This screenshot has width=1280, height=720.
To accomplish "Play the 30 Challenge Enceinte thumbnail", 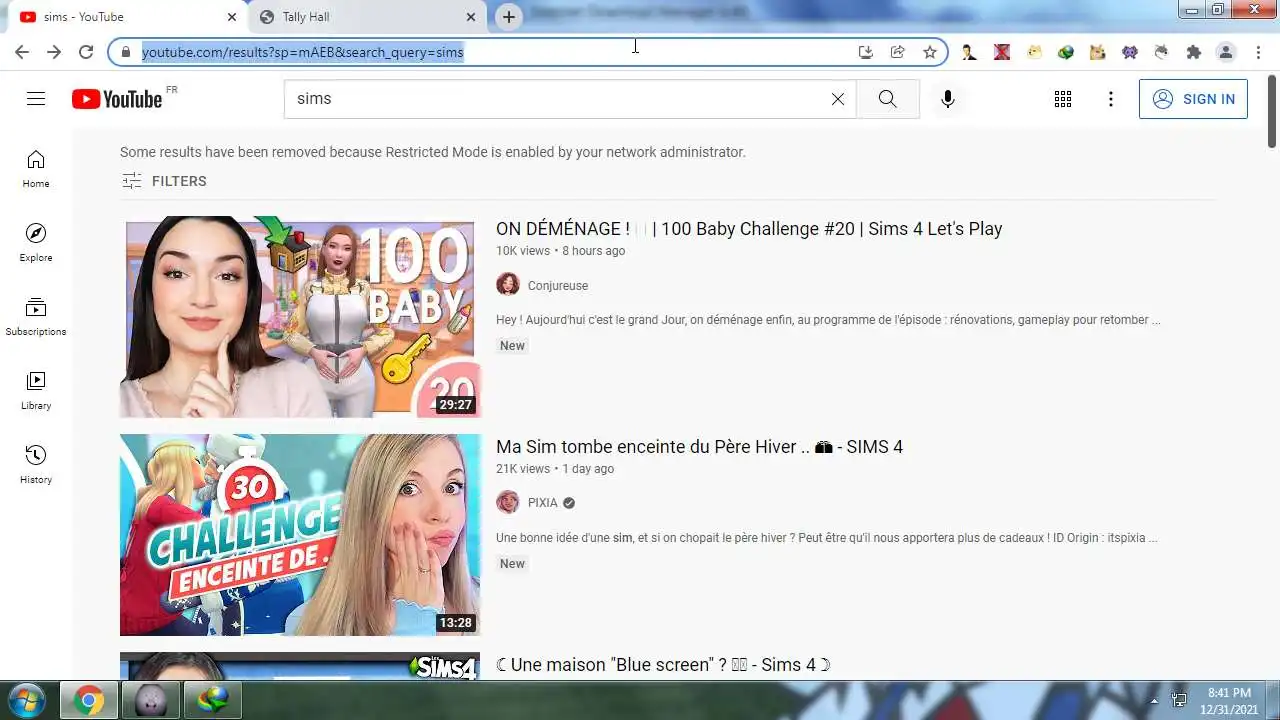I will tap(300, 535).
